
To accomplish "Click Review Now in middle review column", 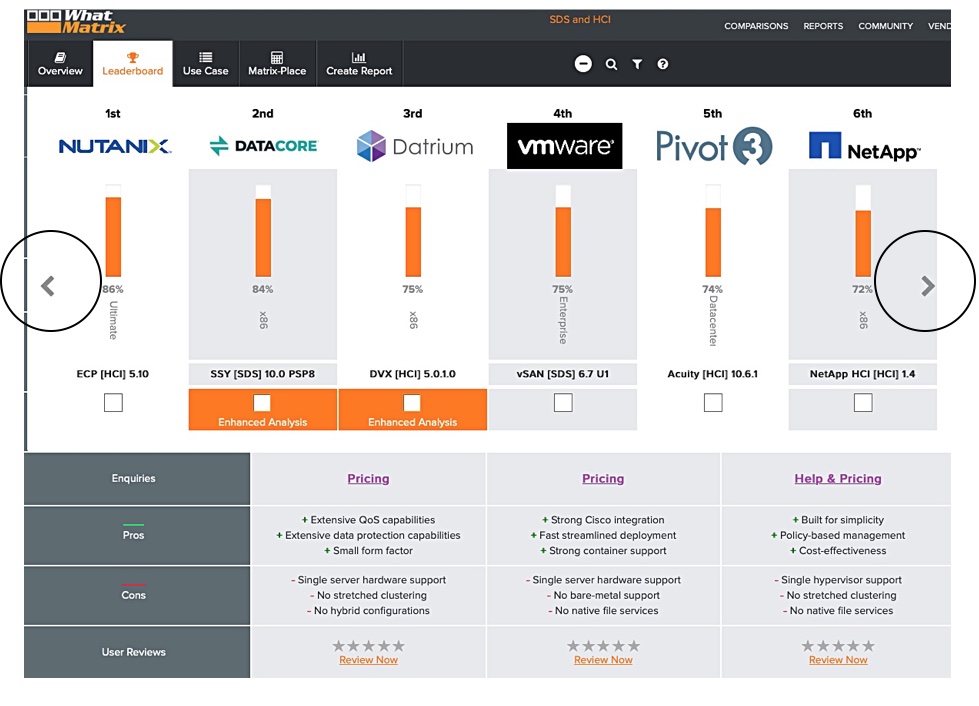I will [x=603, y=660].
